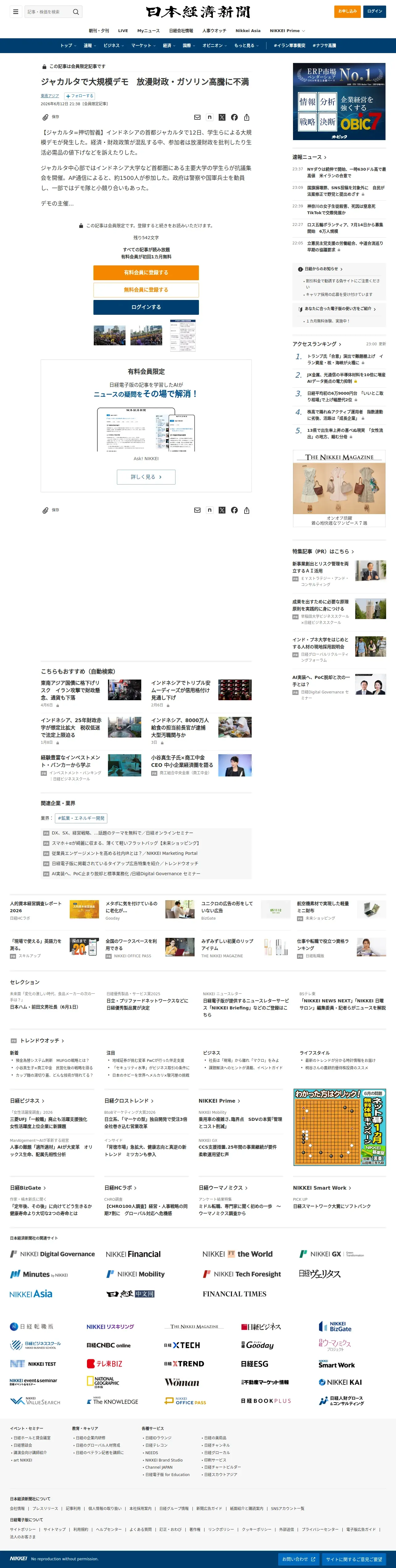Open the NIKKEI GX logo
Image resolution: width=396 pixels, height=1568 pixels.
(332, 1254)
